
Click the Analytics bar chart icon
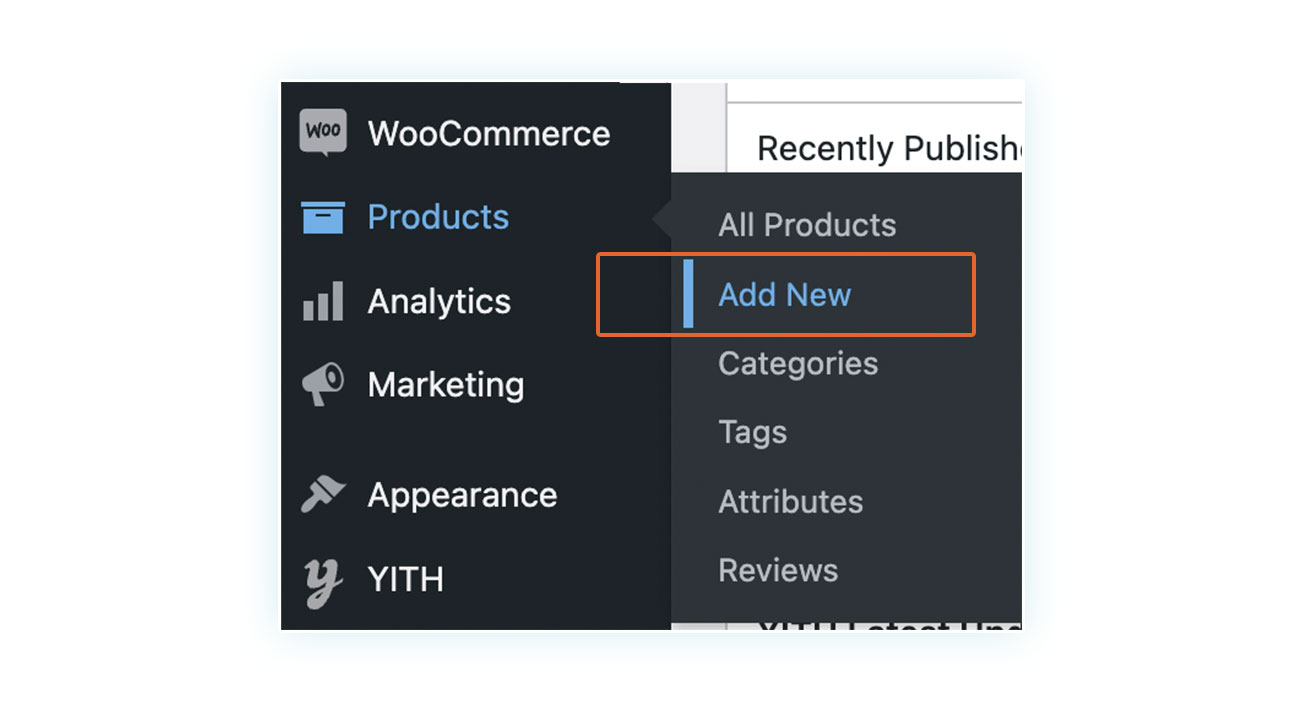click(323, 301)
